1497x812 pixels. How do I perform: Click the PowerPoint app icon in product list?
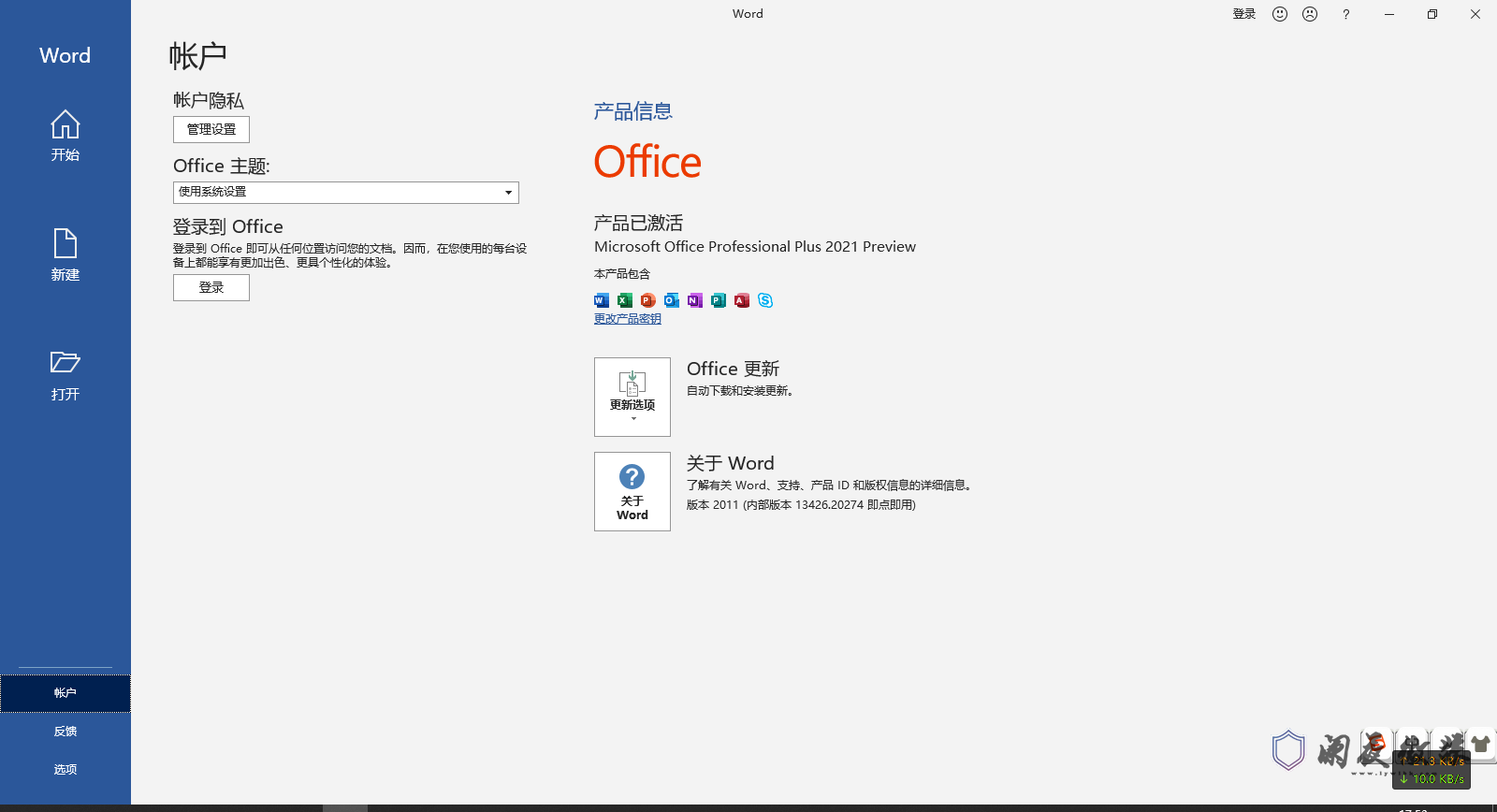pyautogui.click(x=648, y=300)
